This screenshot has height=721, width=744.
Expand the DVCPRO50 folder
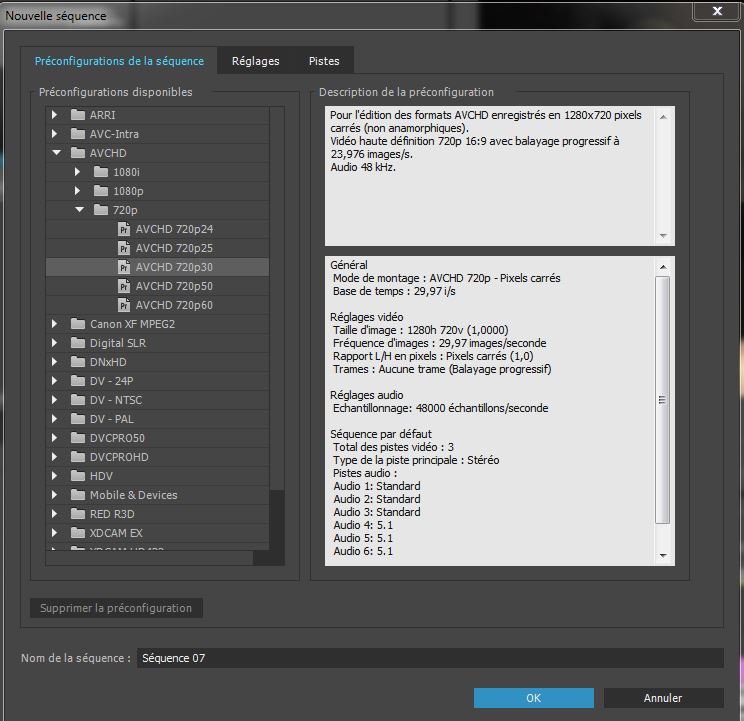point(55,438)
